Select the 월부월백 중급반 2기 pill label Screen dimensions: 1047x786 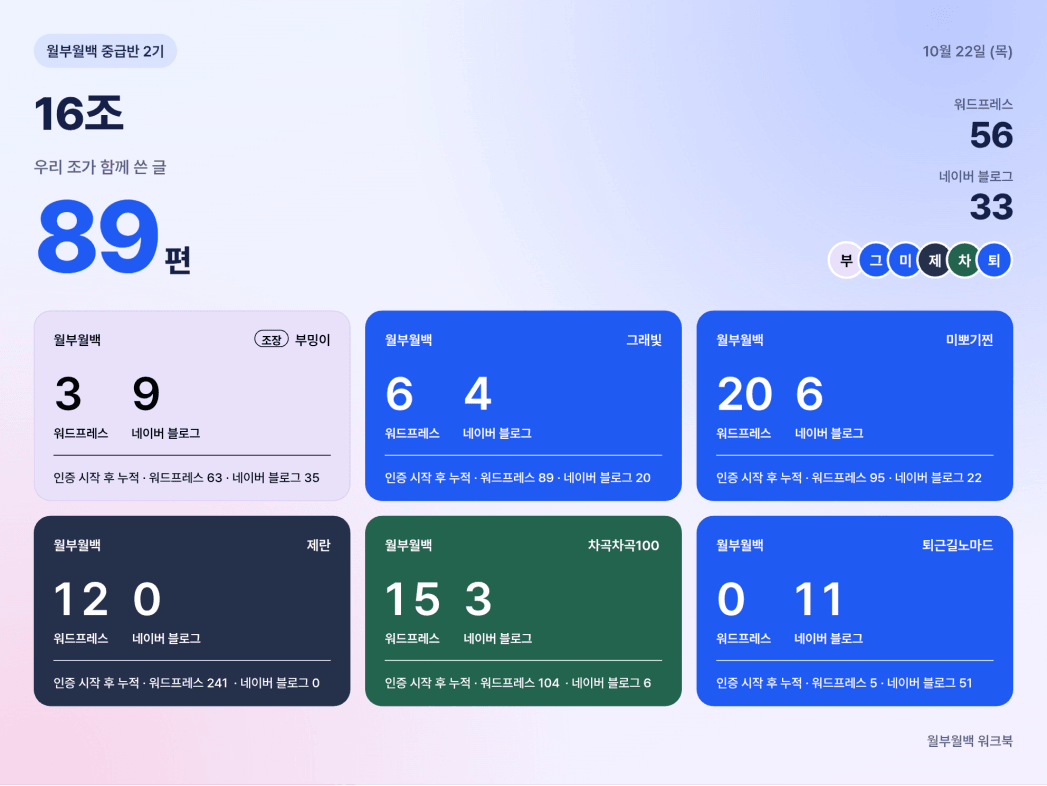(x=105, y=51)
